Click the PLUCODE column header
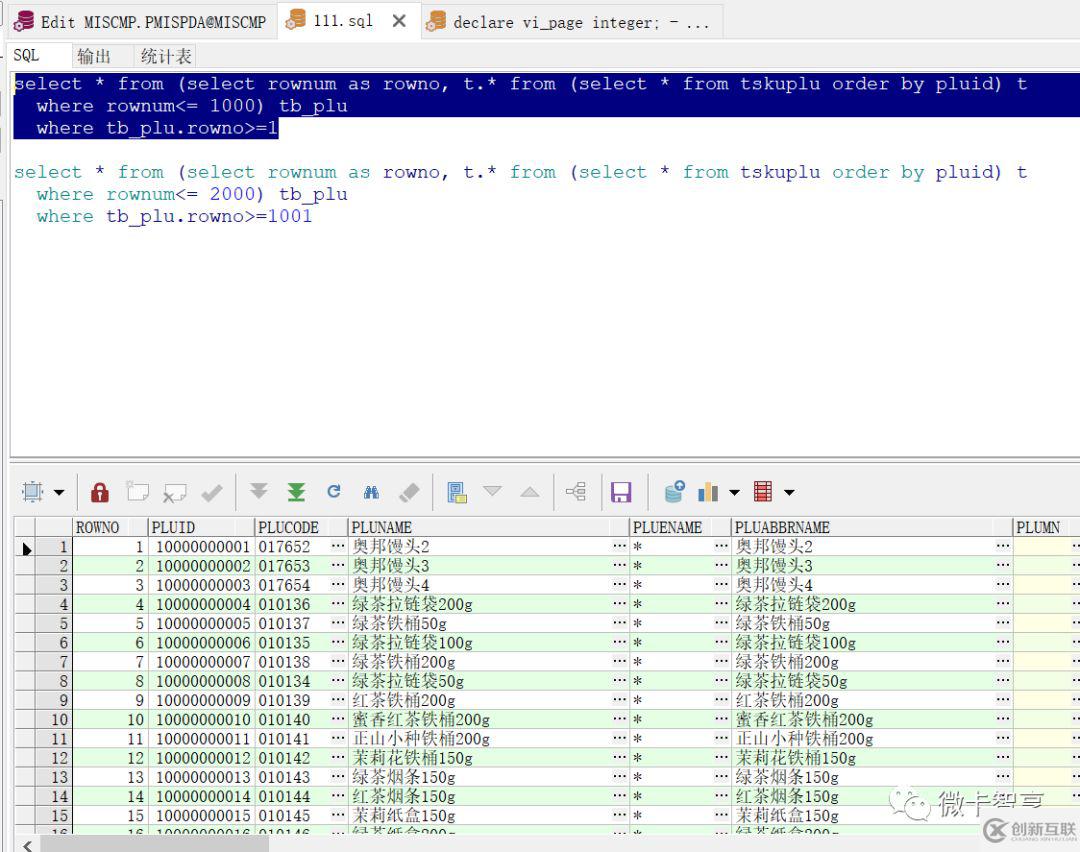The image size is (1080, 852). click(x=288, y=527)
